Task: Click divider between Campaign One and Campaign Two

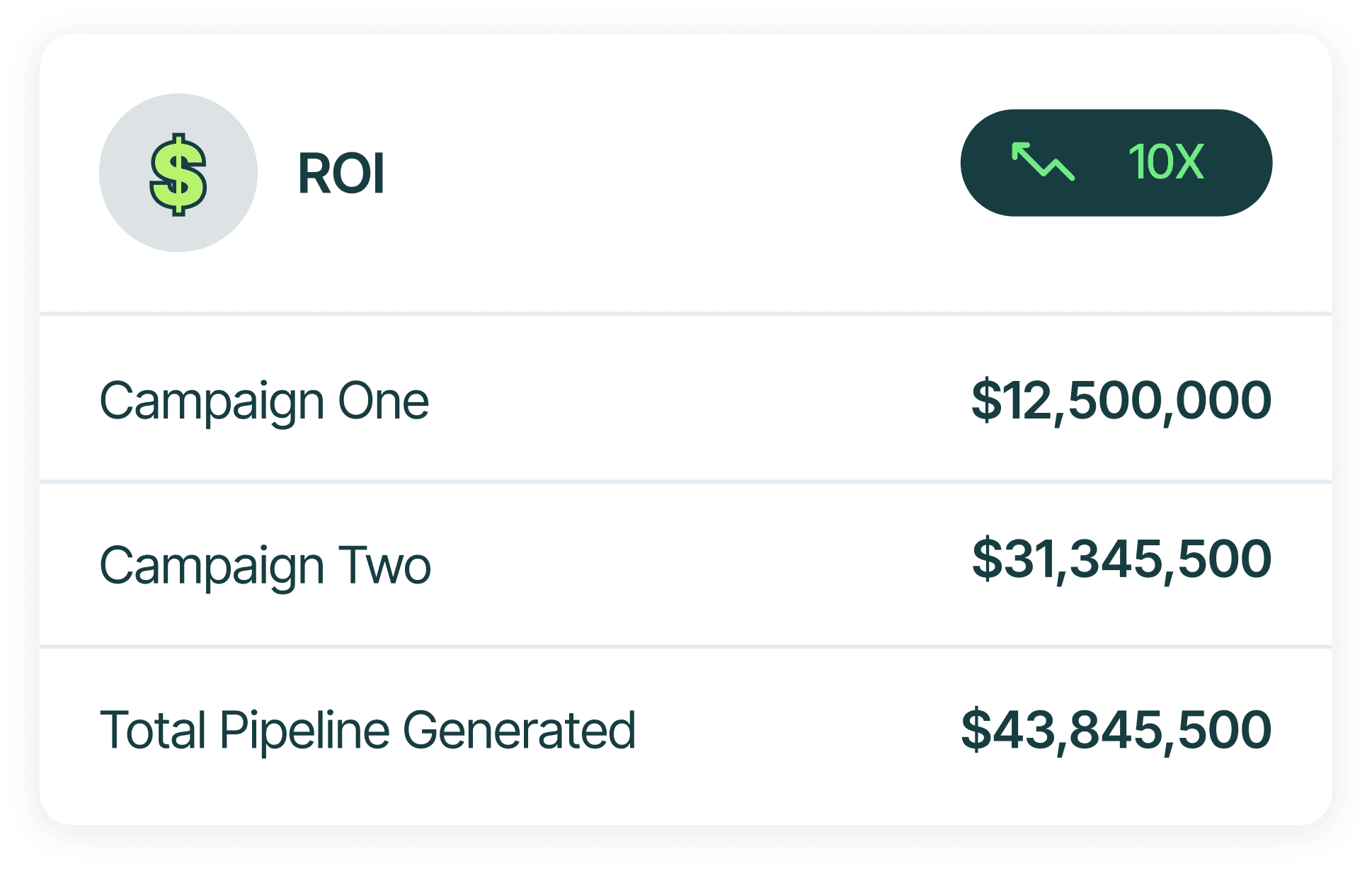Action: coord(685,482)
